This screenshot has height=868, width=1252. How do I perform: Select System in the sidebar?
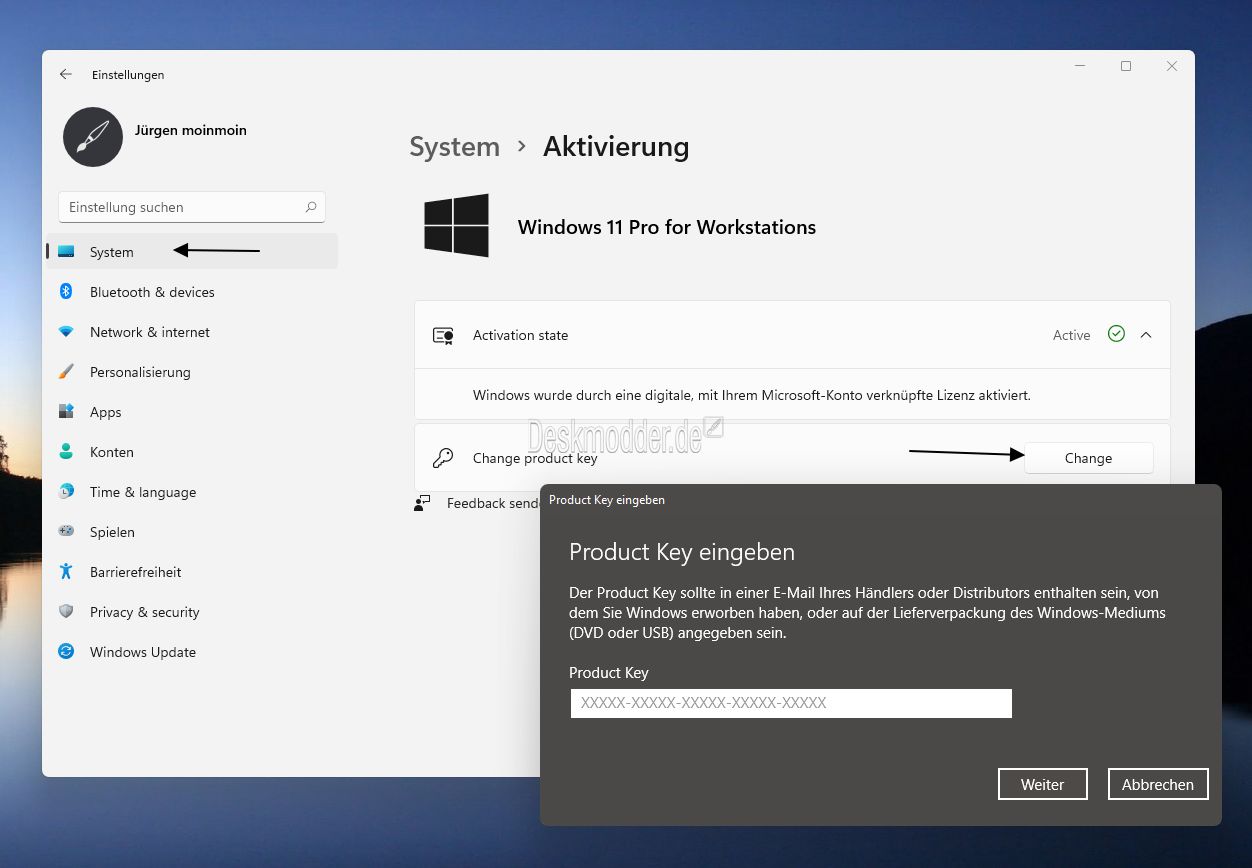coord(192,251)
